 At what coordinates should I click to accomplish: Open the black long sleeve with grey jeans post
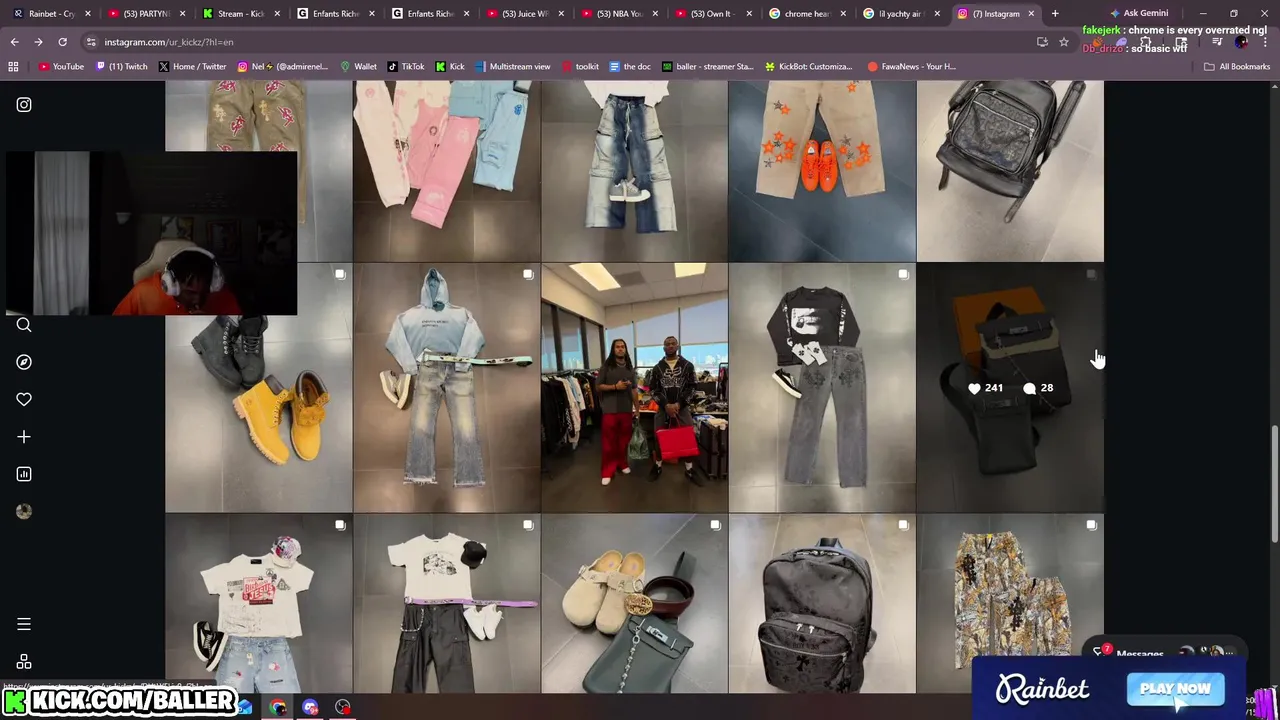822,388
